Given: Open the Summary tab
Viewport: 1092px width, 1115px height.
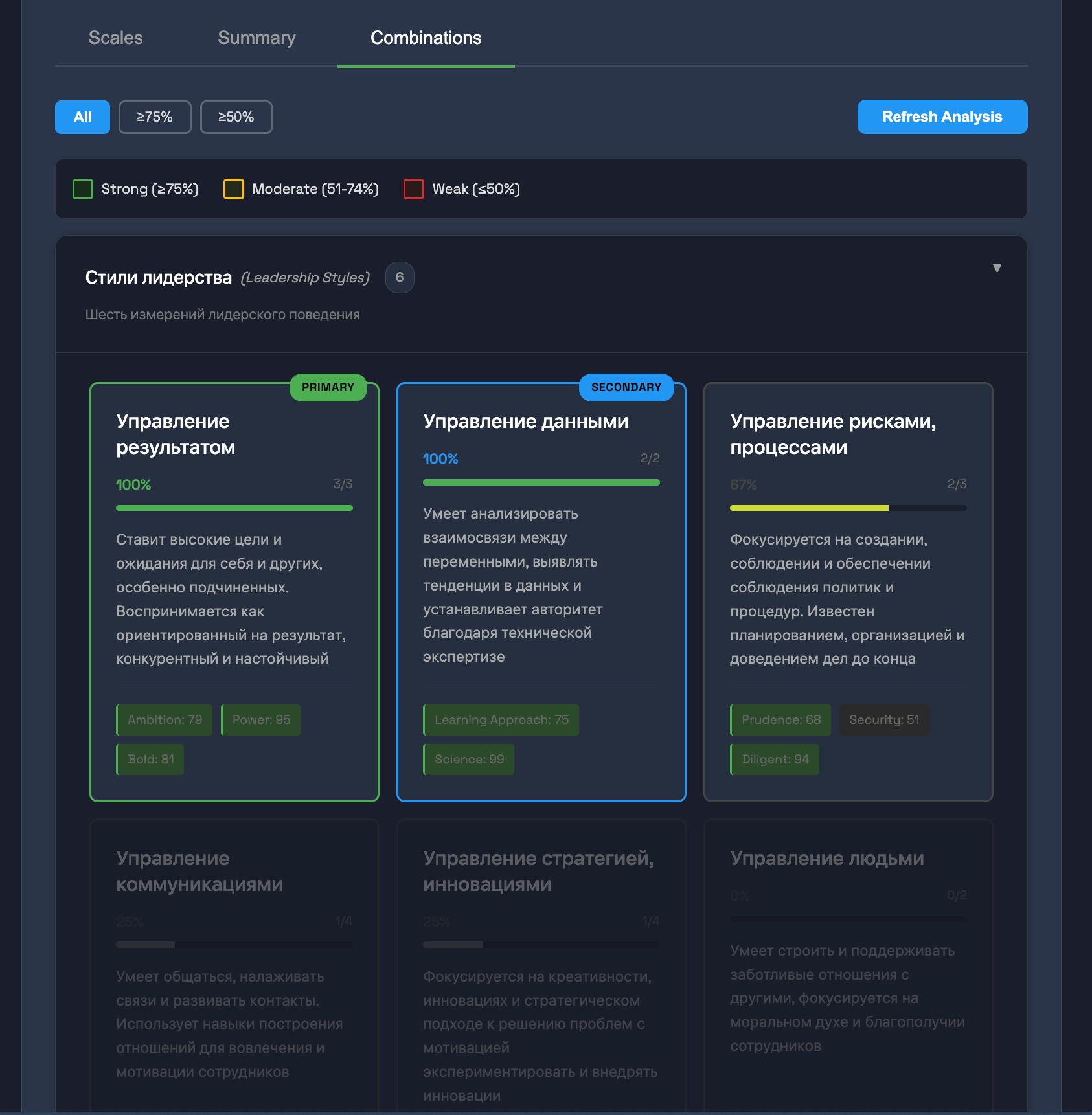Looking at the screenshot, I should 256,38.
